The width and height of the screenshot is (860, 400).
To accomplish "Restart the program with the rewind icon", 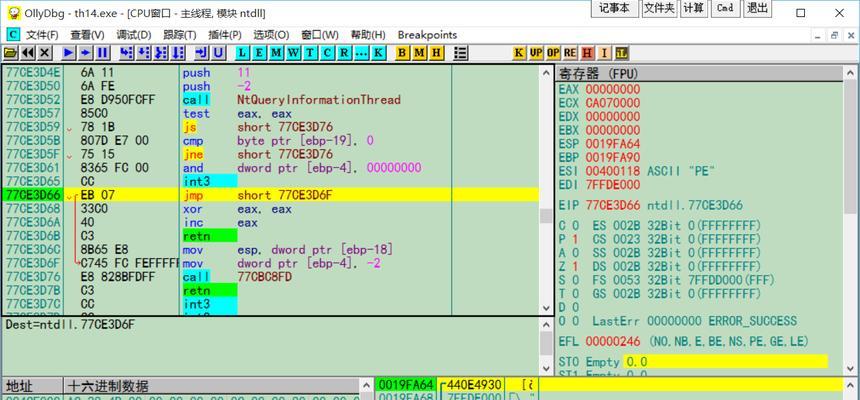I will (27, 53).
